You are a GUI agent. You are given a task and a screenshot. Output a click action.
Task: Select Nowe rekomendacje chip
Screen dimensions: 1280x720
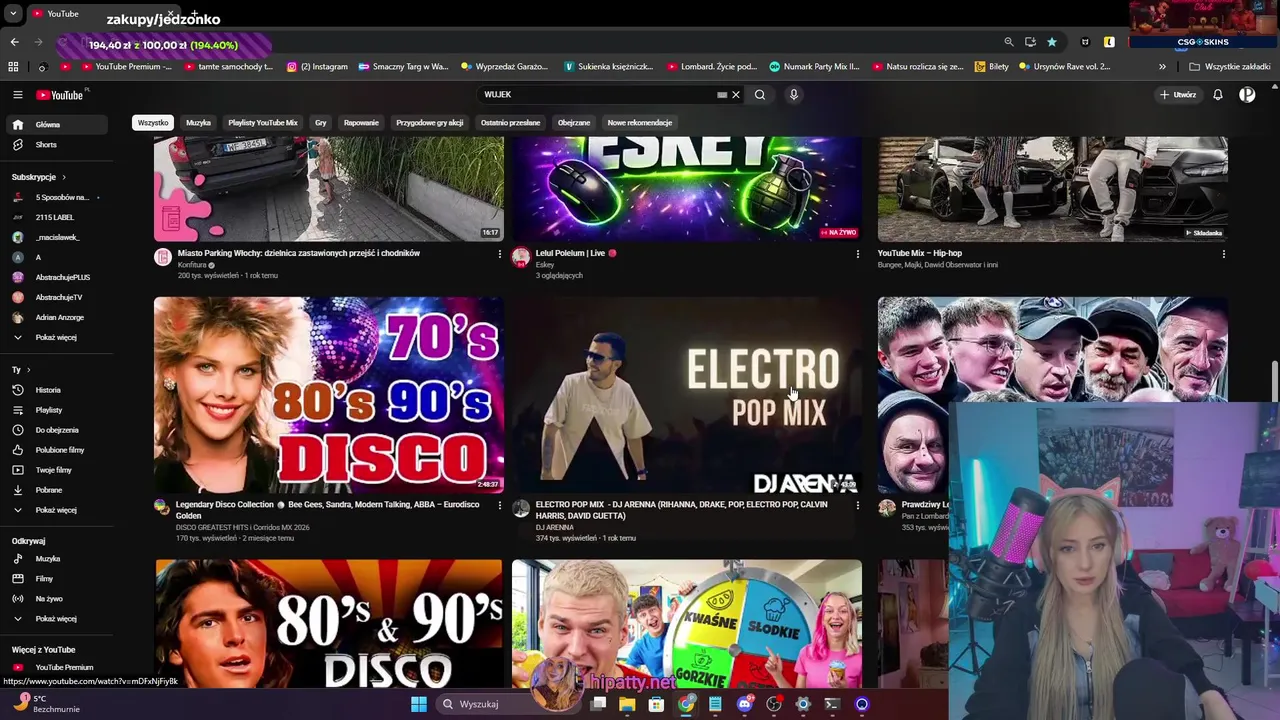[x=640, y=123]
